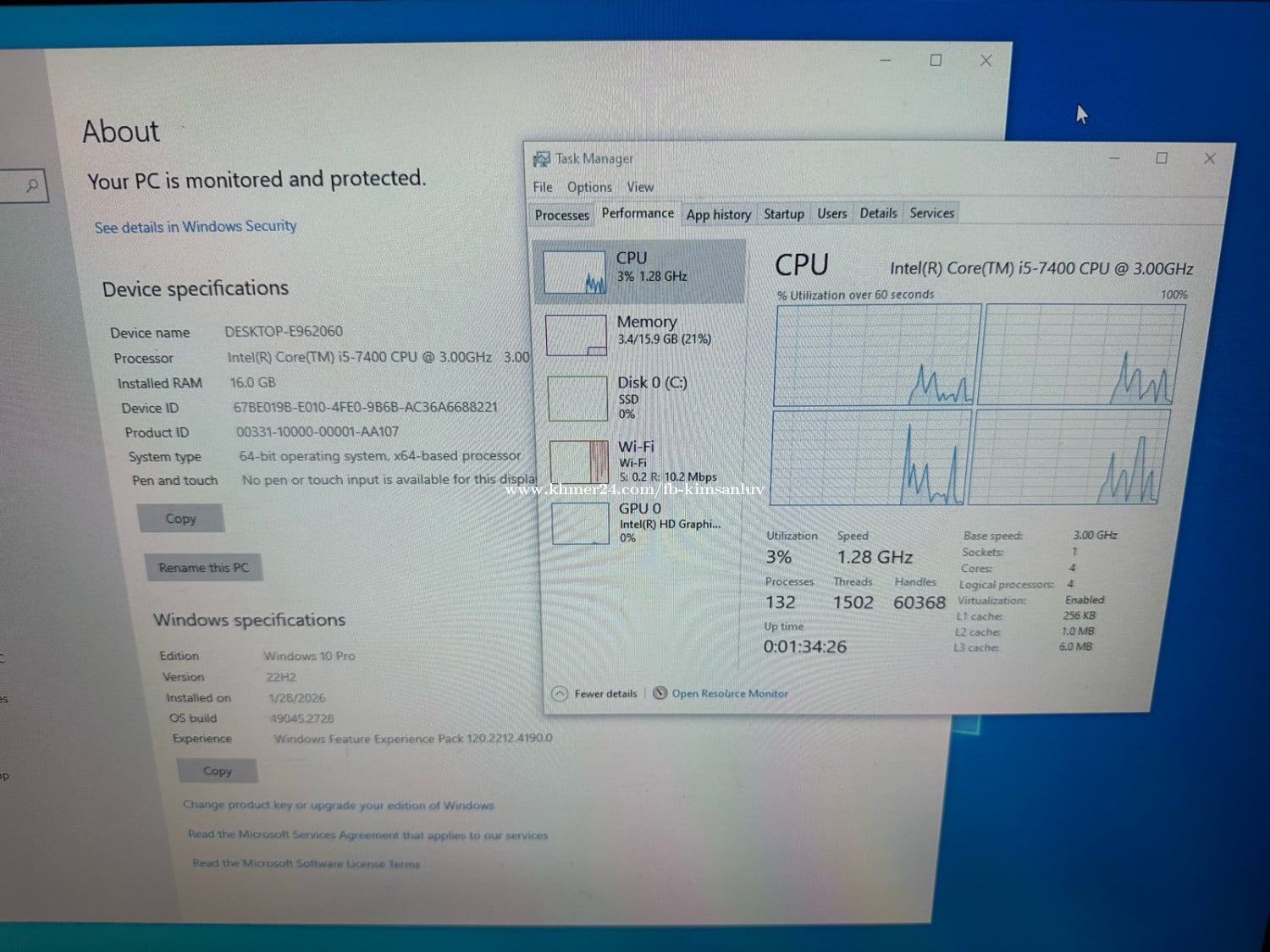Switch to the App history tab
This screenshot has height=952, width=1270.
pos(718,215)
